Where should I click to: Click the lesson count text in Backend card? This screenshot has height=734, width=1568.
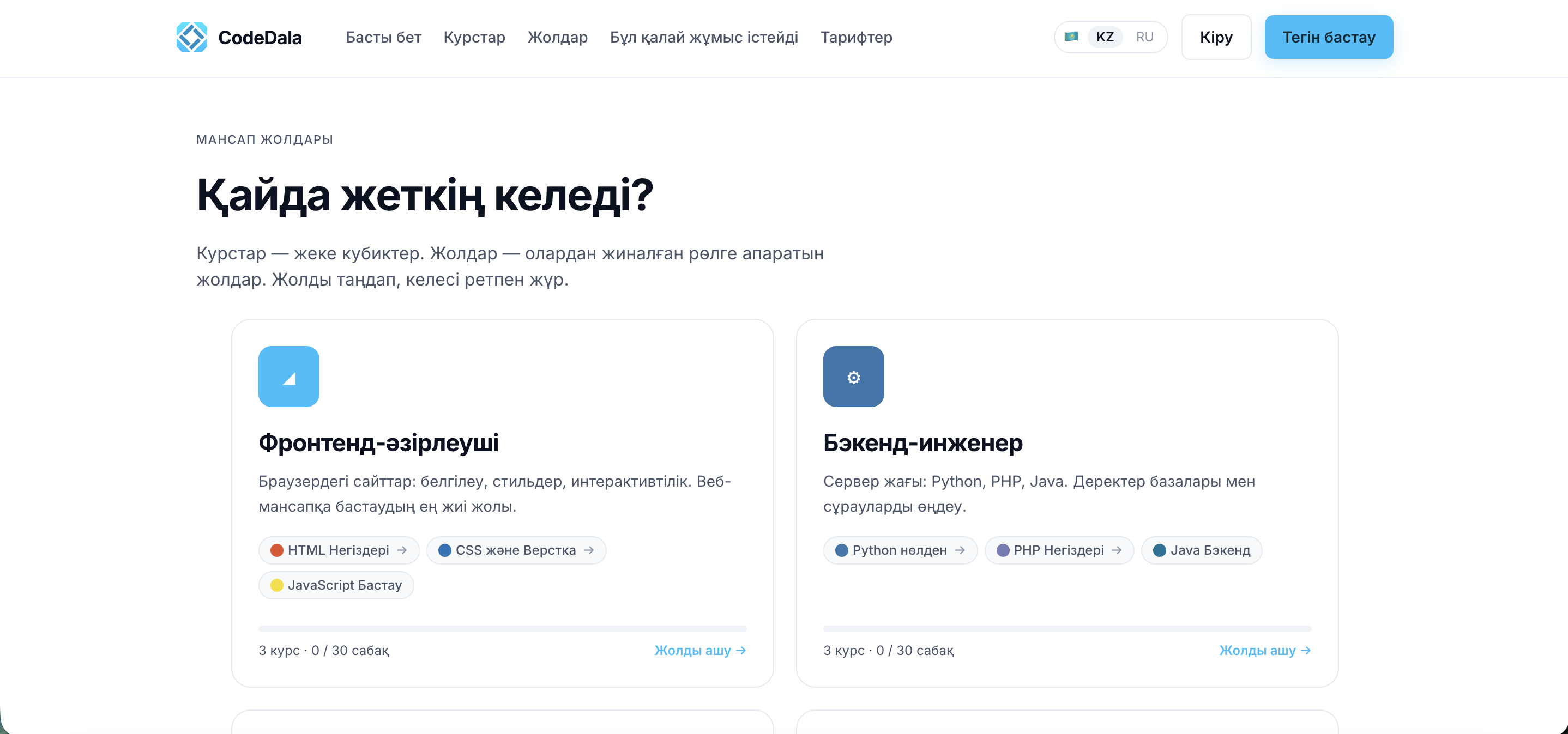click(889, 650)
